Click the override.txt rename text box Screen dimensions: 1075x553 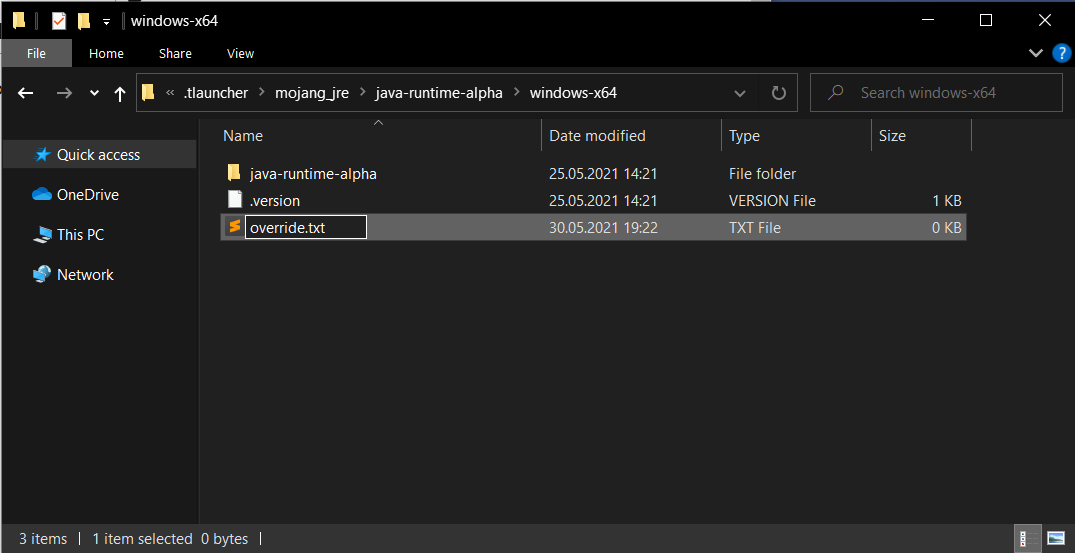[x=306, y=227]
